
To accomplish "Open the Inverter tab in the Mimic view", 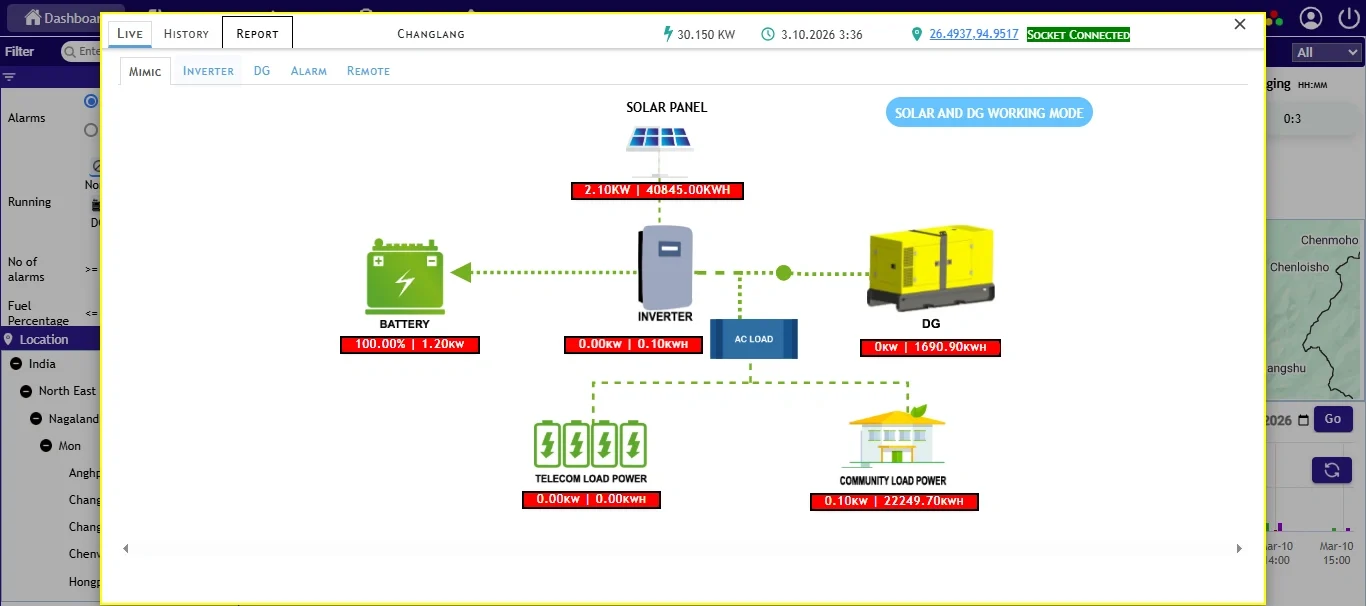I will pyautogui.click(x=207, y=70).
